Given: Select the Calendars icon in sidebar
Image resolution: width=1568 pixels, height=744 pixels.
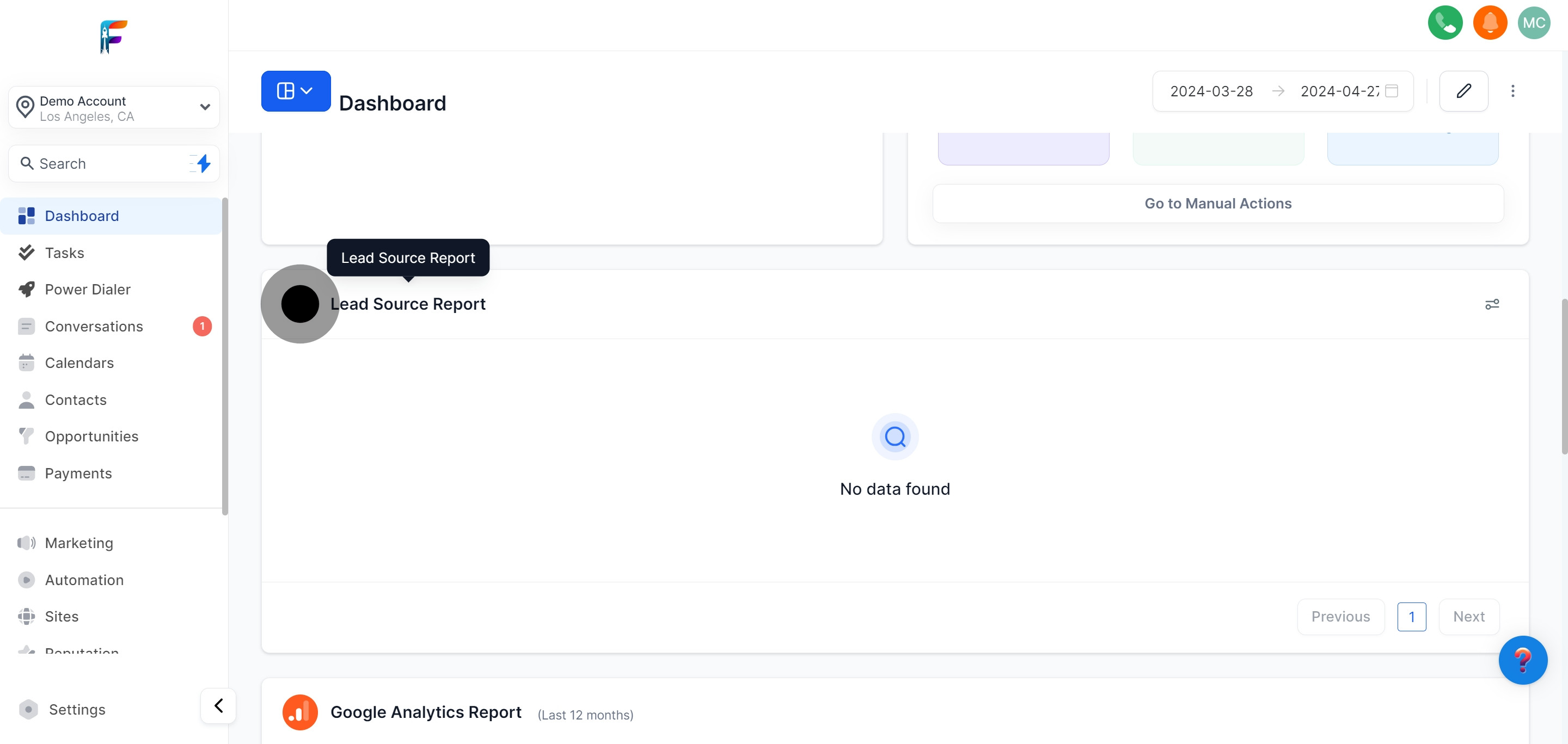Looking at the screenshot, I should 26,362.
